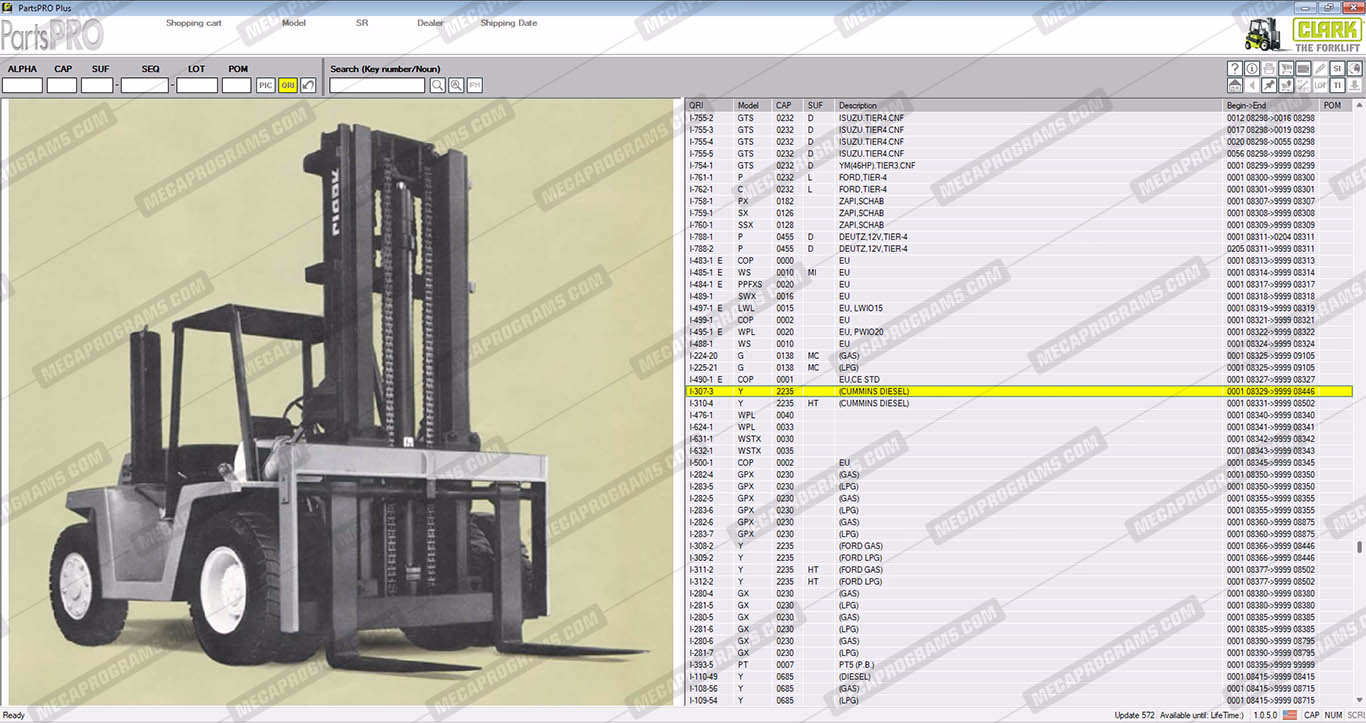Click the CAP column header in table
The width and height of the screenshot is (1366, 723).
point(788,105)
